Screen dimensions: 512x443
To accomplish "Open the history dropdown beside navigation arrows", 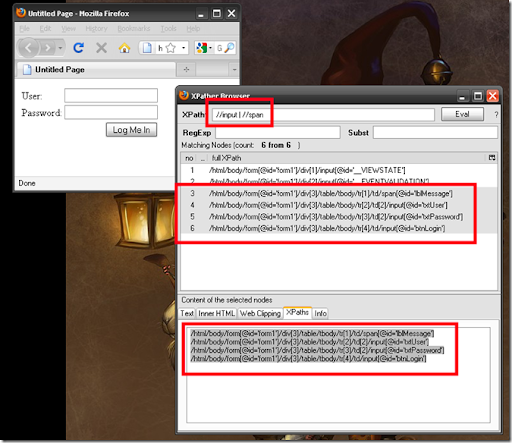I will click(x=60, y=48).
